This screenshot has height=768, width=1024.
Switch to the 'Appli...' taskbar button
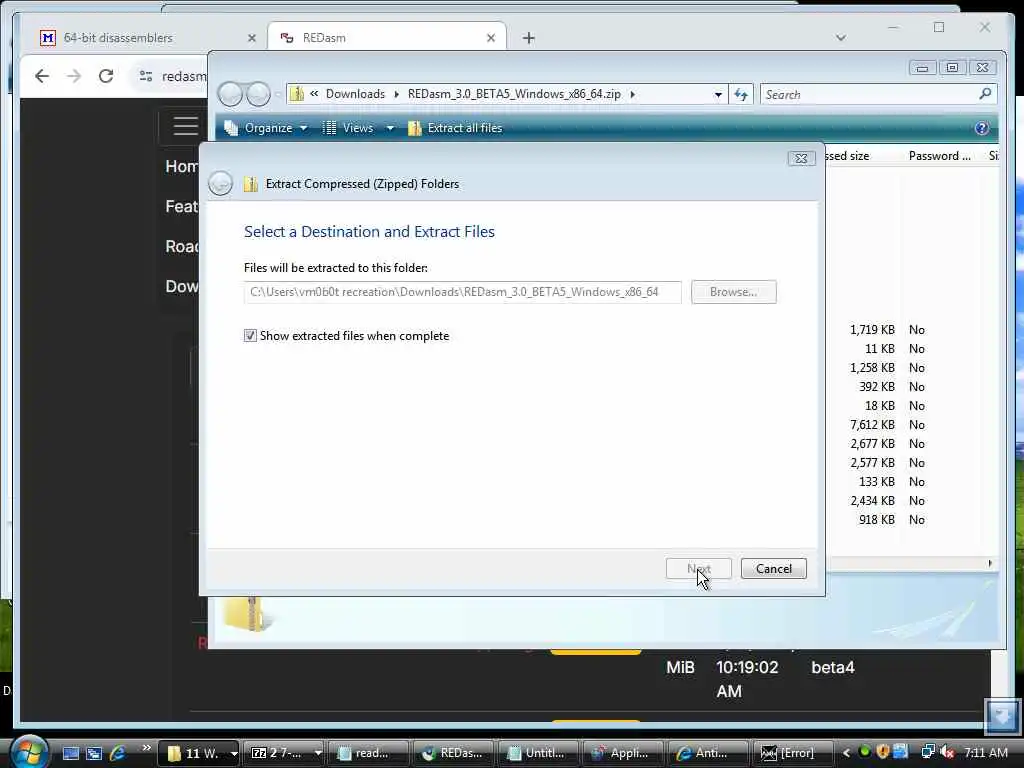623,753
